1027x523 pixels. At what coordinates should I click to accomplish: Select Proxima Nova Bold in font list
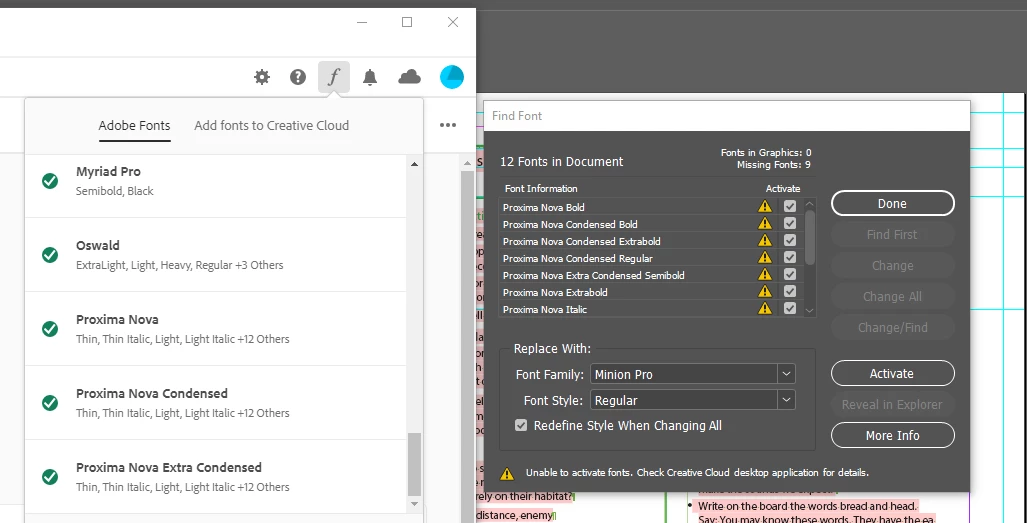click(x=651, y=207)
